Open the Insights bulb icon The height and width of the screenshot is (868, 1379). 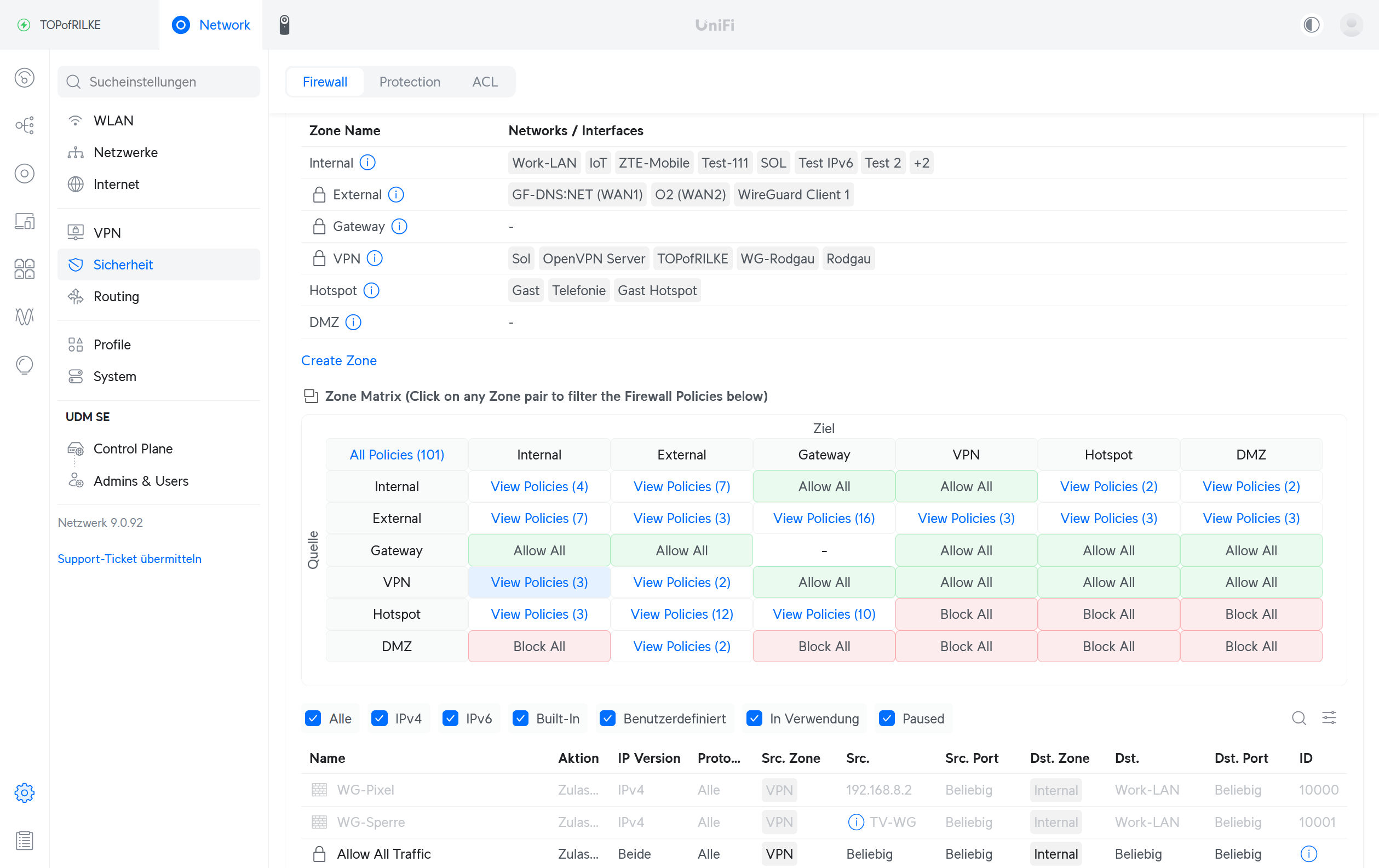[24, 365]
